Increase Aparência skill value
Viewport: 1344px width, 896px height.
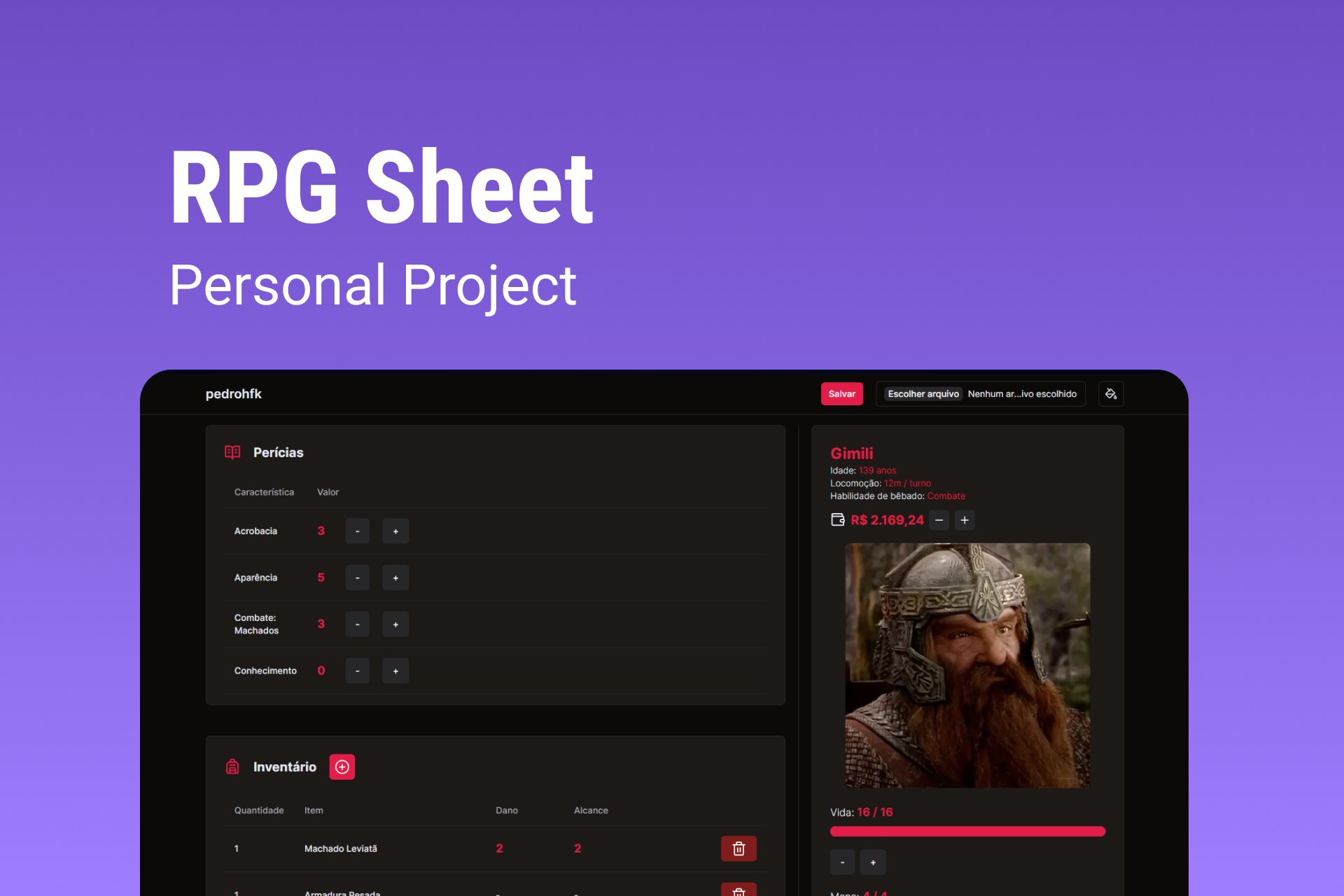(x=395, y=578)
